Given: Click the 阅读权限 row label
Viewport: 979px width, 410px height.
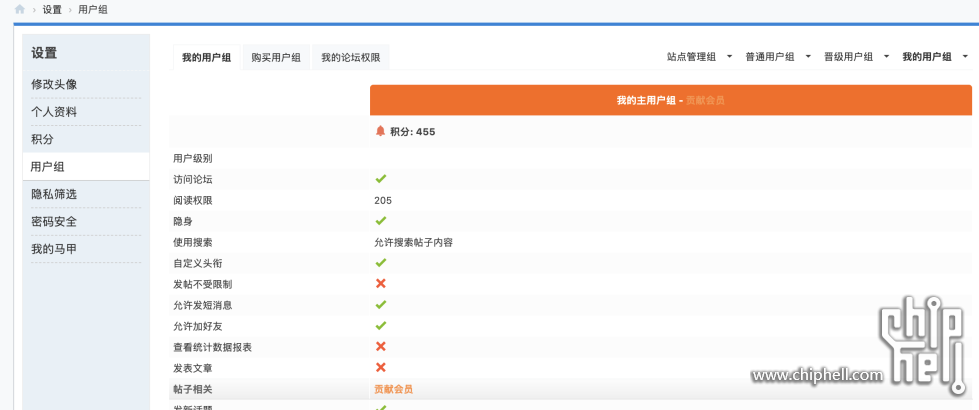Looking at the screenshot, I should [193, 200].
